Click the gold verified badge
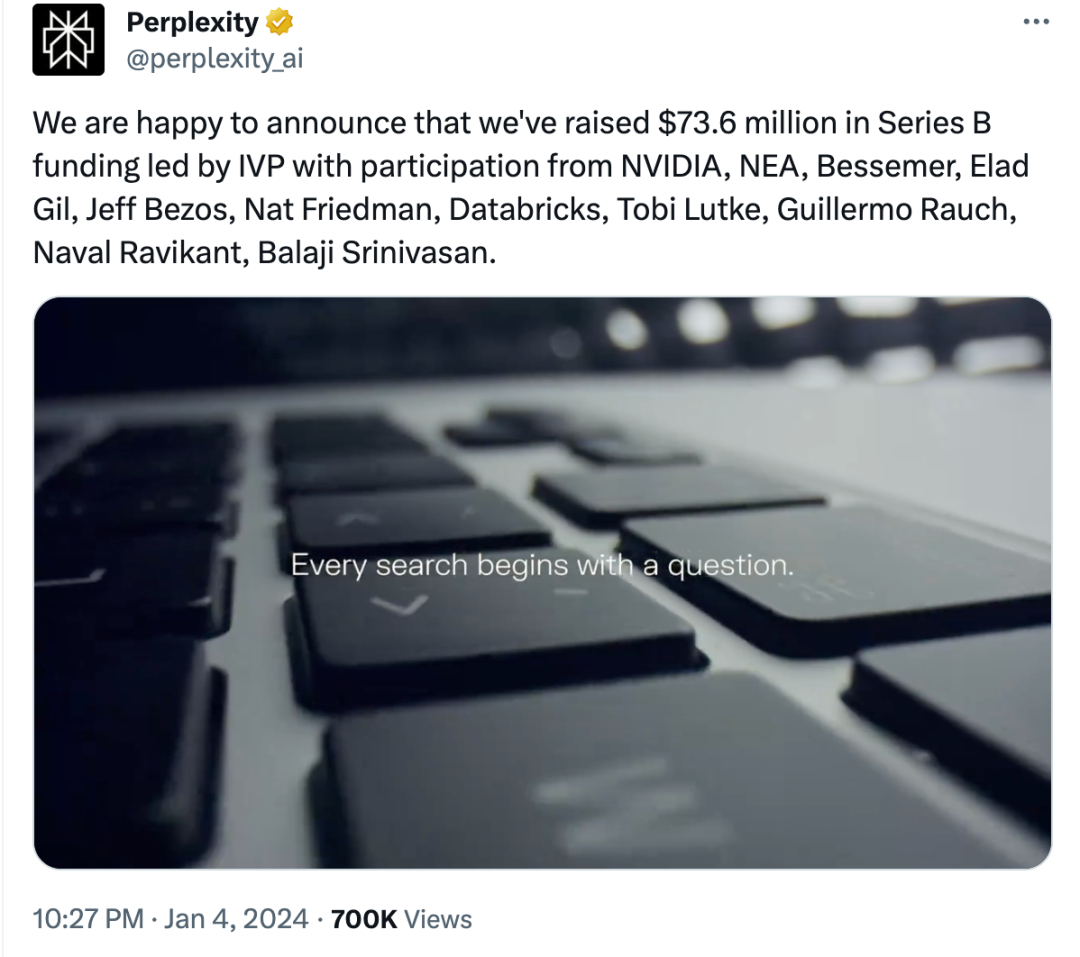 [280, 22]
